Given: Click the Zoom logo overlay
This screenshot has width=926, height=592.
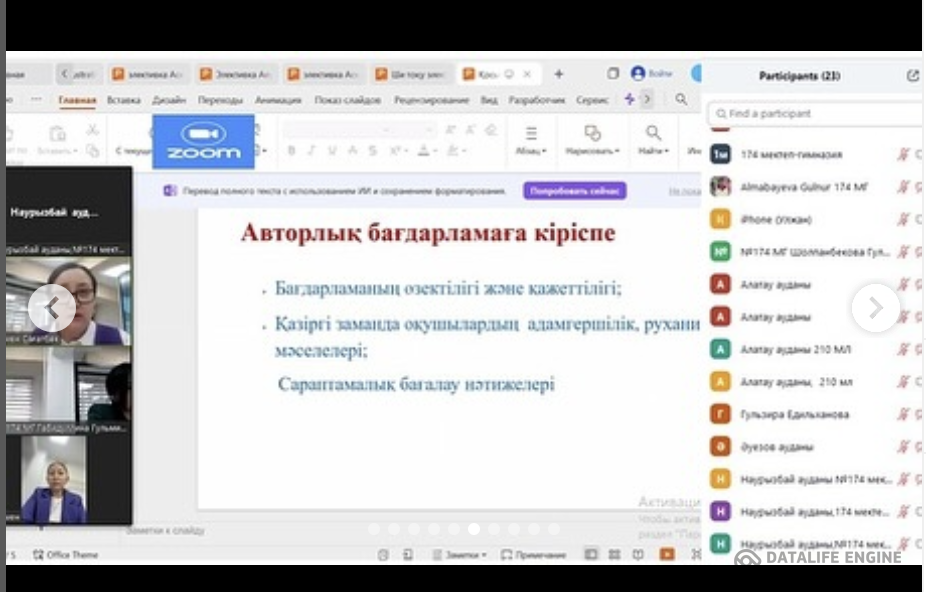Looking at the screenshot, I should point(204,141).
